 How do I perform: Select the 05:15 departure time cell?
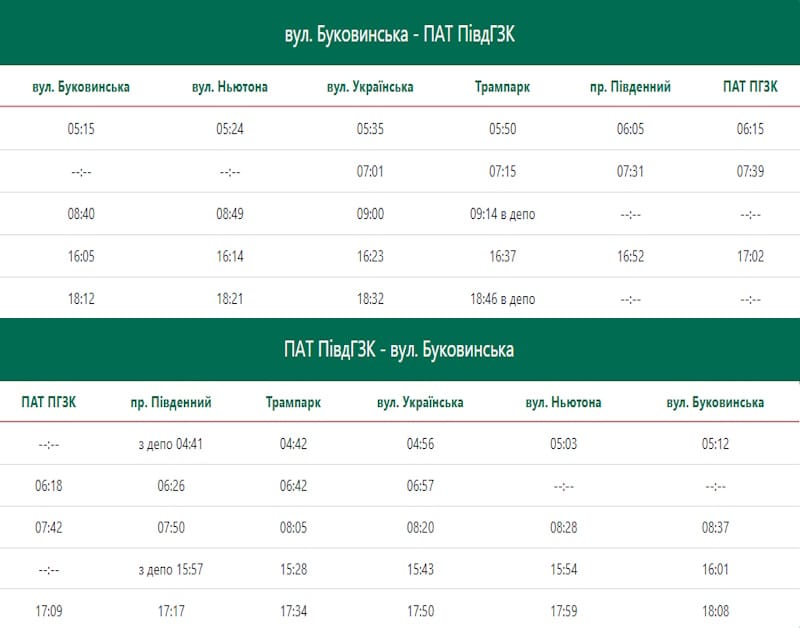(x=81, y=129)
